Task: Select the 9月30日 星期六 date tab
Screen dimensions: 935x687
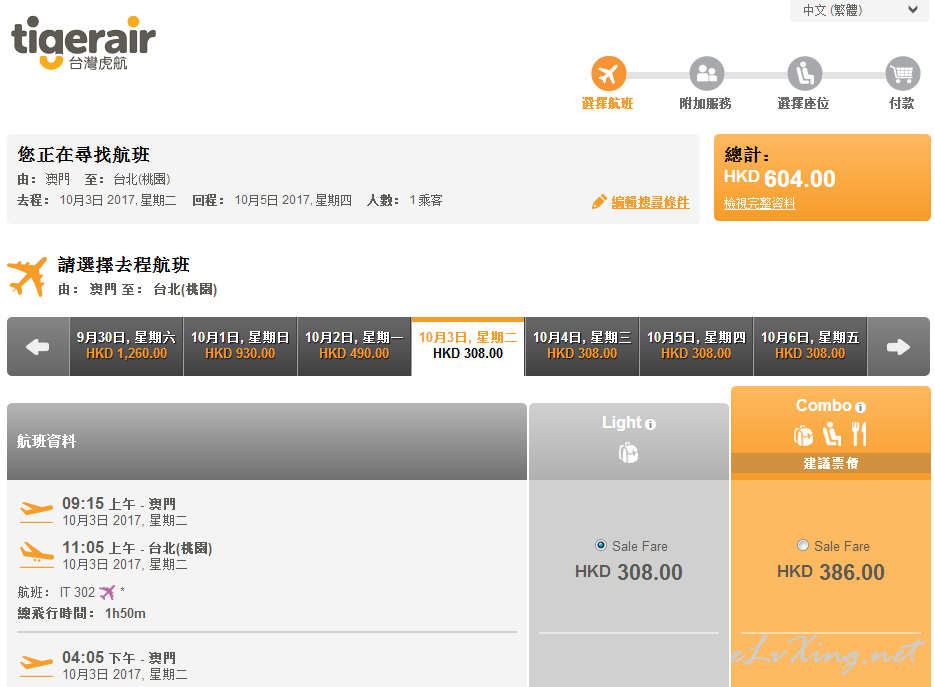Action: point(126,346)
